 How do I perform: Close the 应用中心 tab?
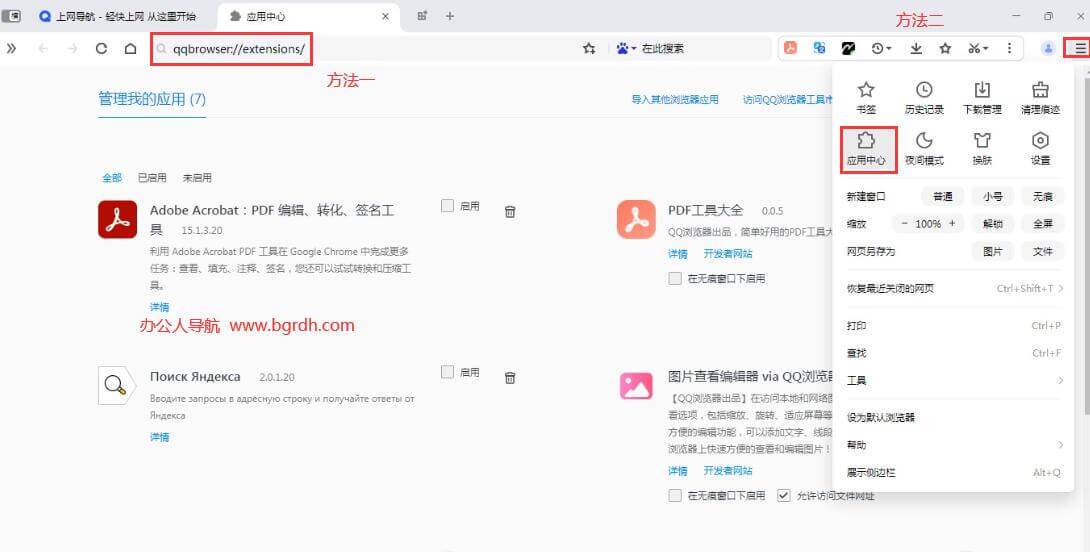(386, 16)
